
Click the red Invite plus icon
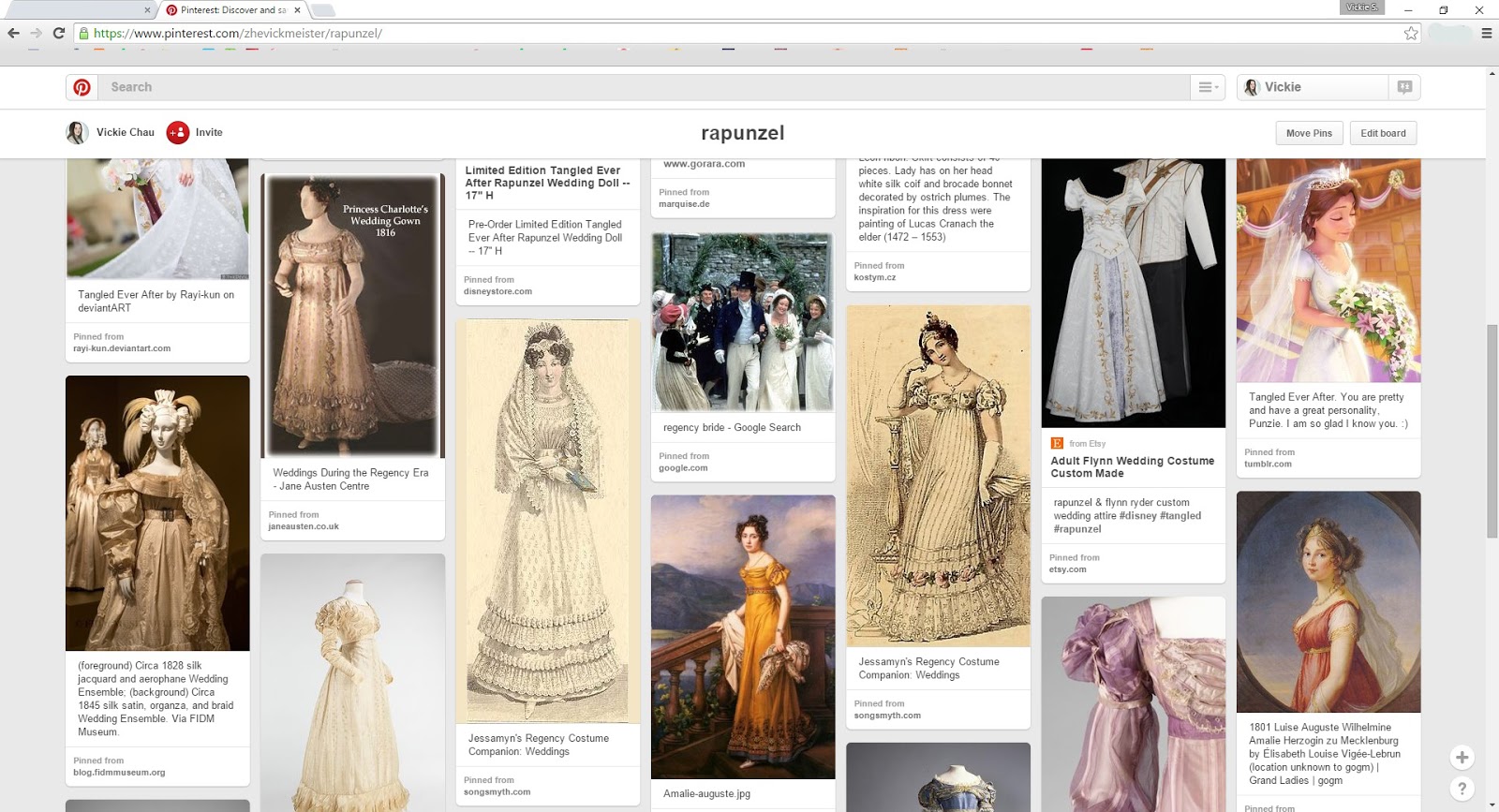click(x=178, y=133)
